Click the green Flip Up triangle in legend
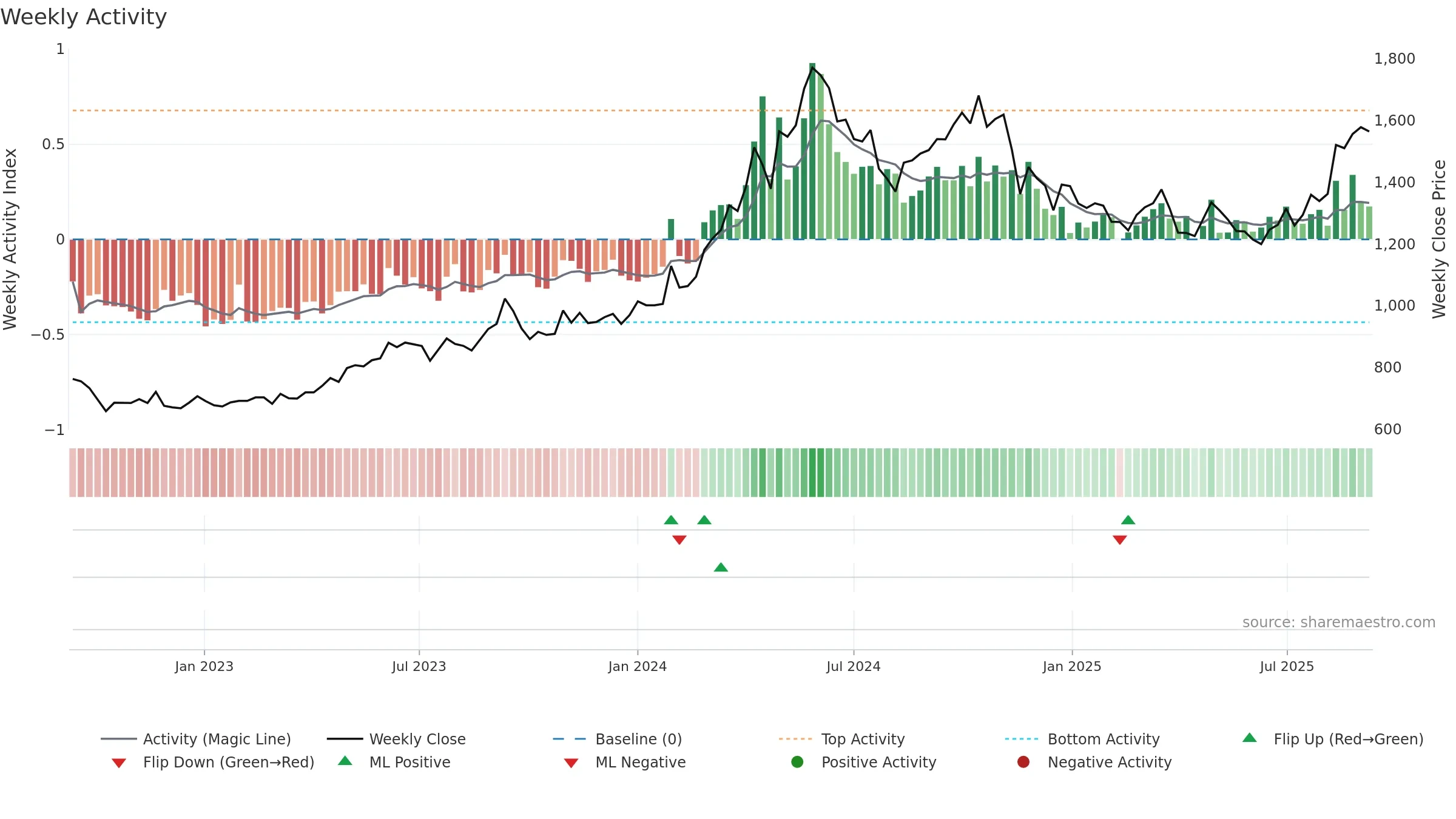 (x=1249, y=738)
